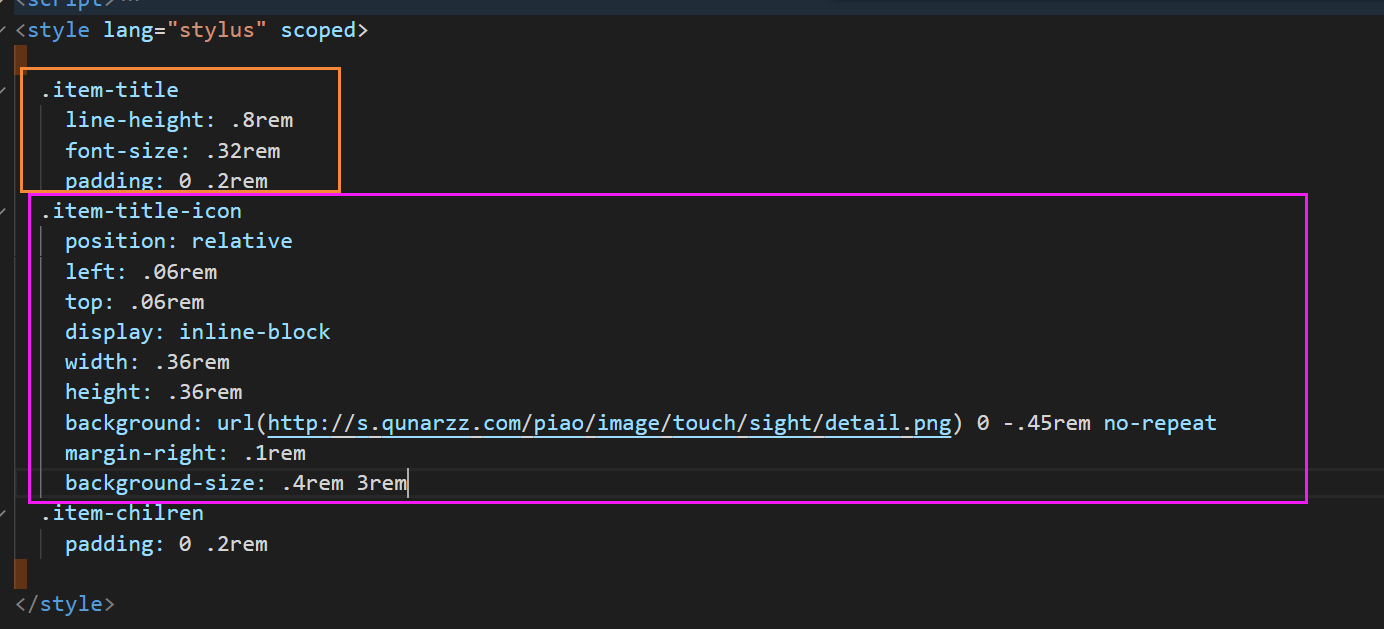The height and width of the screenshot is (629, 1384).
Task: Click the position: relative declaration
Action: [179, 241]
